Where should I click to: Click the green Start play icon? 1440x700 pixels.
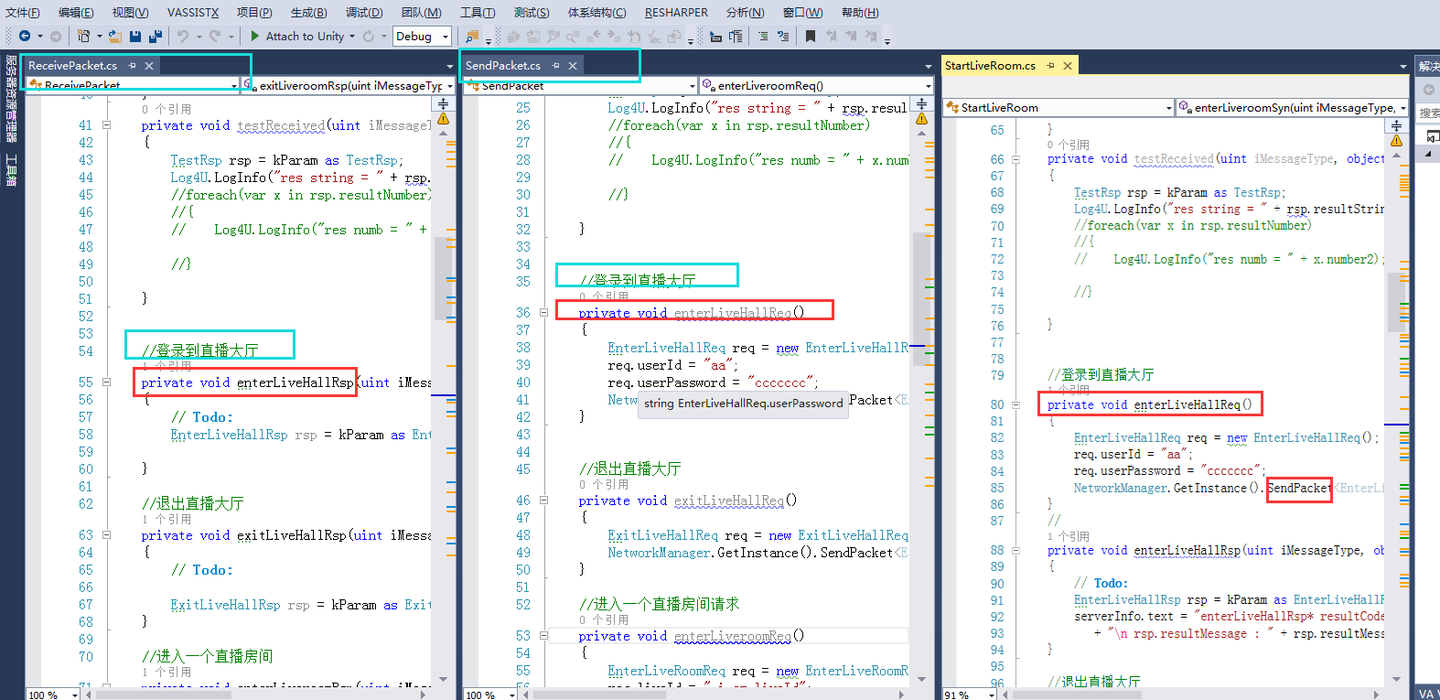tap(254, 36)
